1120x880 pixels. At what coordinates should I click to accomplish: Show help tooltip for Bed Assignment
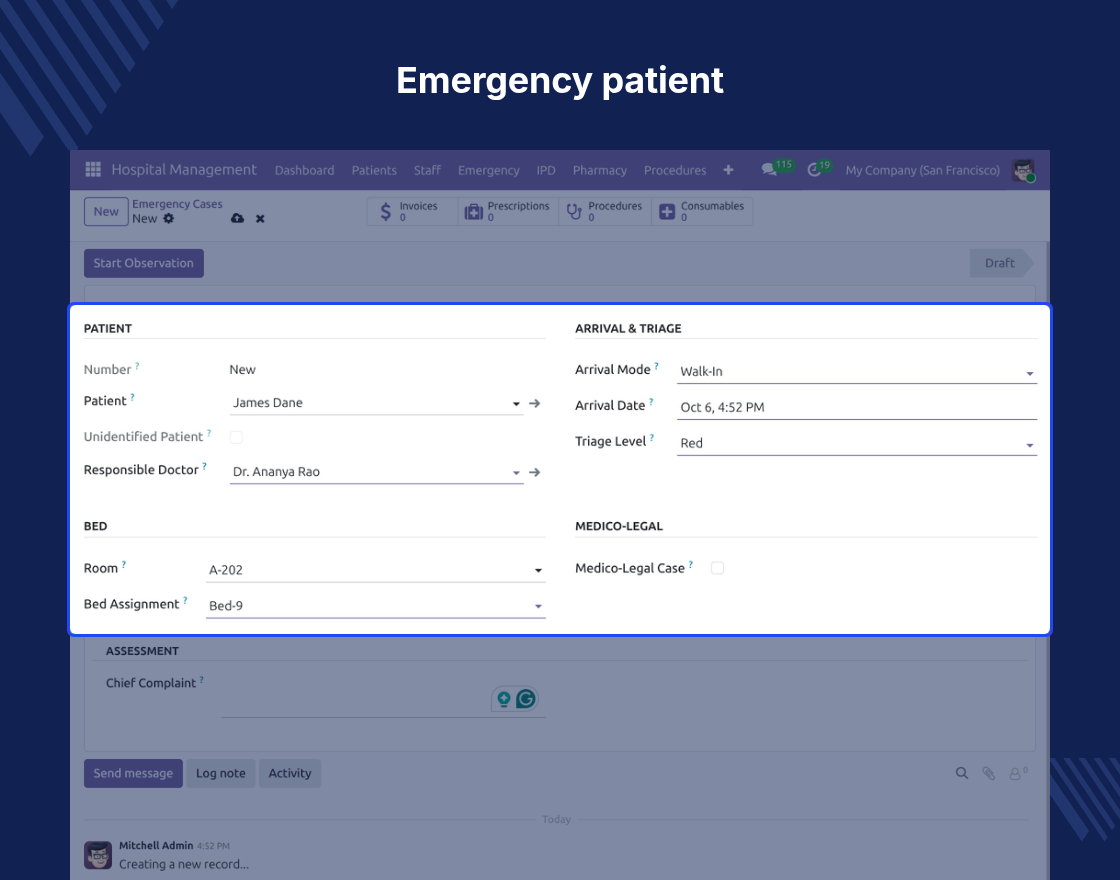pos(185,600)
